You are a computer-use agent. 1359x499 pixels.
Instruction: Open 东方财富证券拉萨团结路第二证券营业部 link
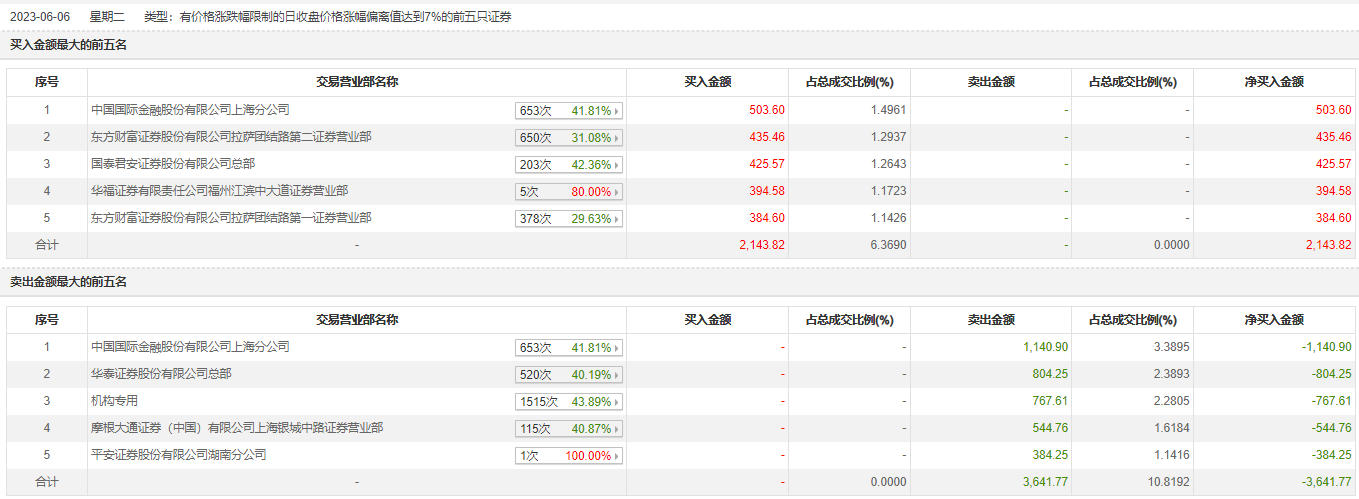coord(224,137)
